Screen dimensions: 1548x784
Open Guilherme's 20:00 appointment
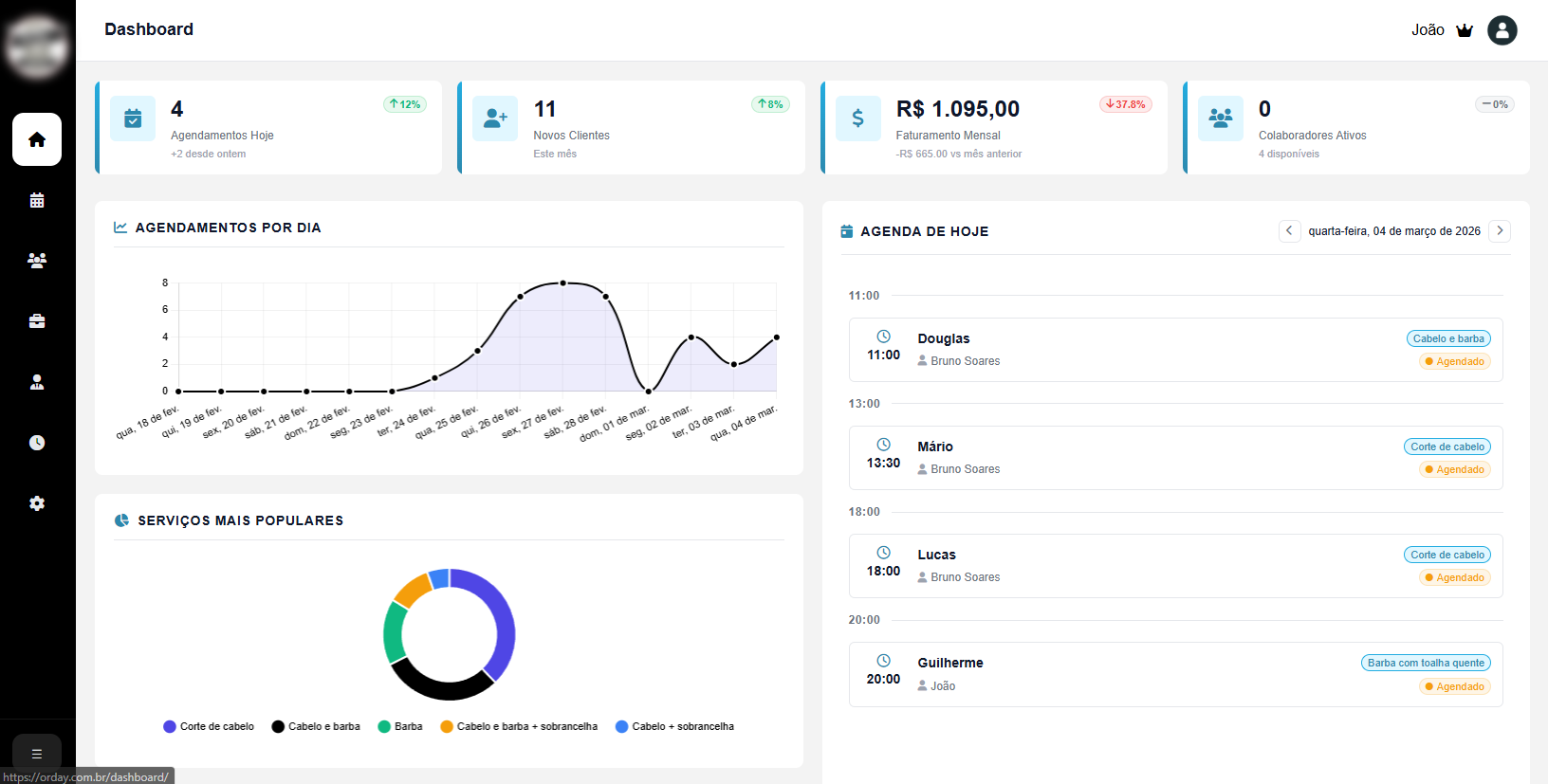[x=1175, y=674]
